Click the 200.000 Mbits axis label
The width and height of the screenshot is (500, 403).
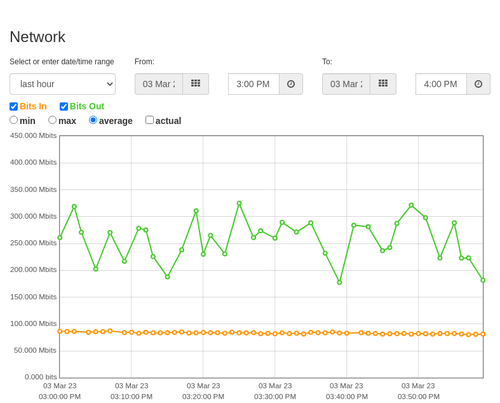(33, 270)
